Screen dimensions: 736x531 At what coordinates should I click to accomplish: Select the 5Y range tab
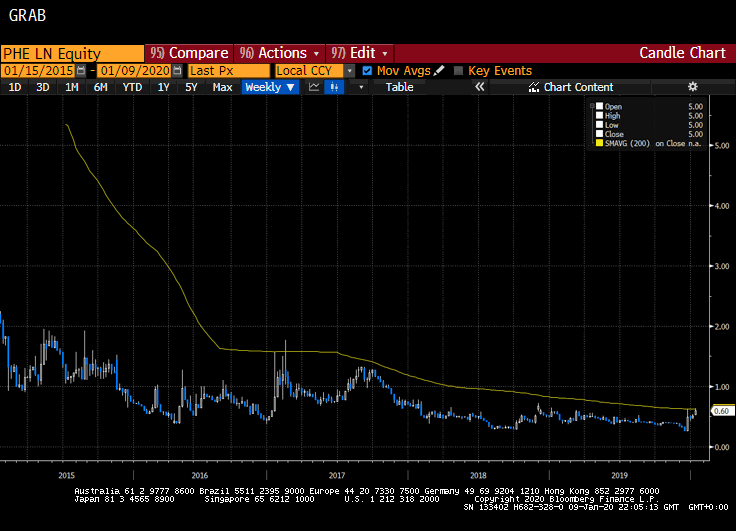(191, 87)
